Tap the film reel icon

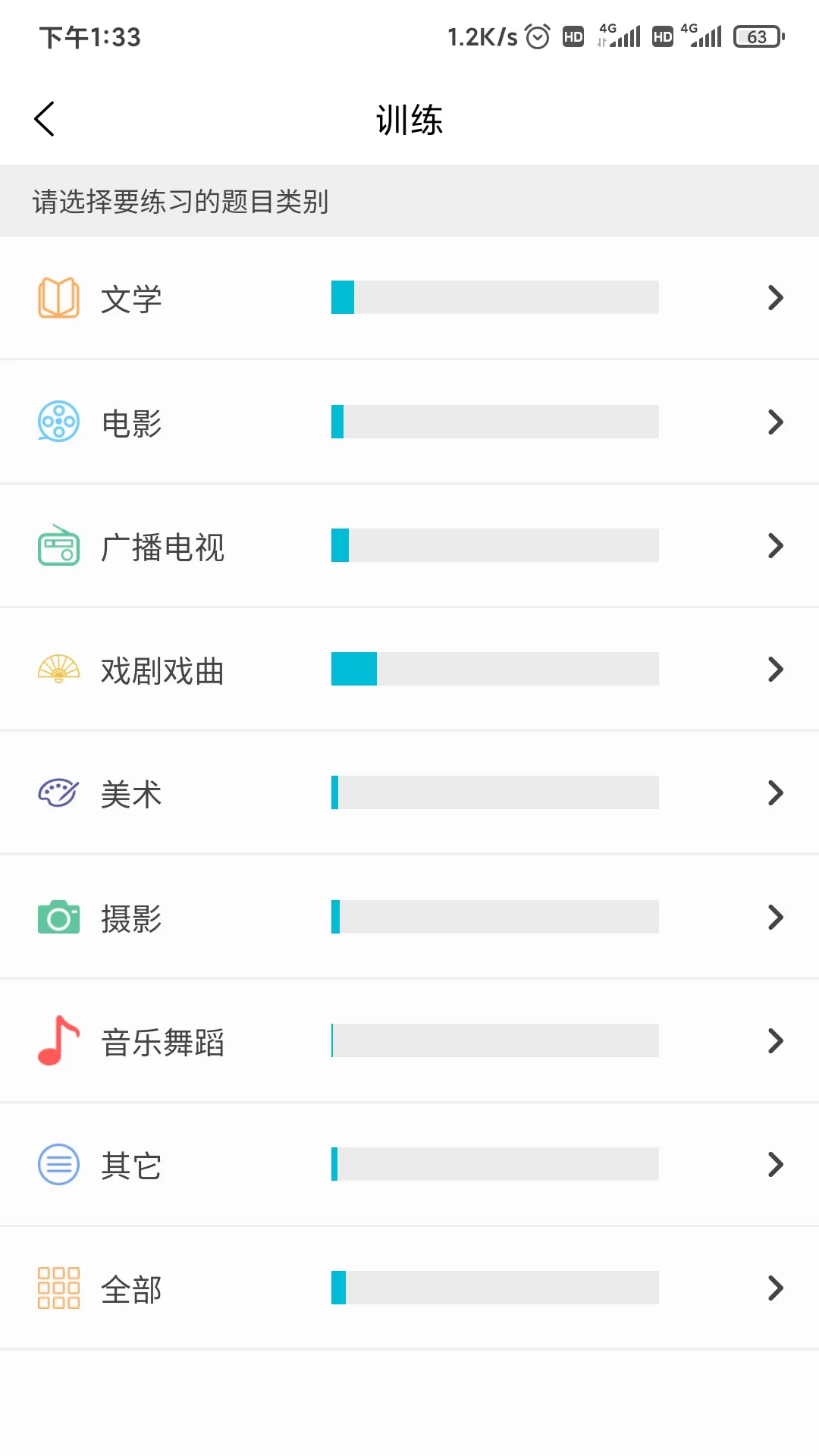(58, 422)
